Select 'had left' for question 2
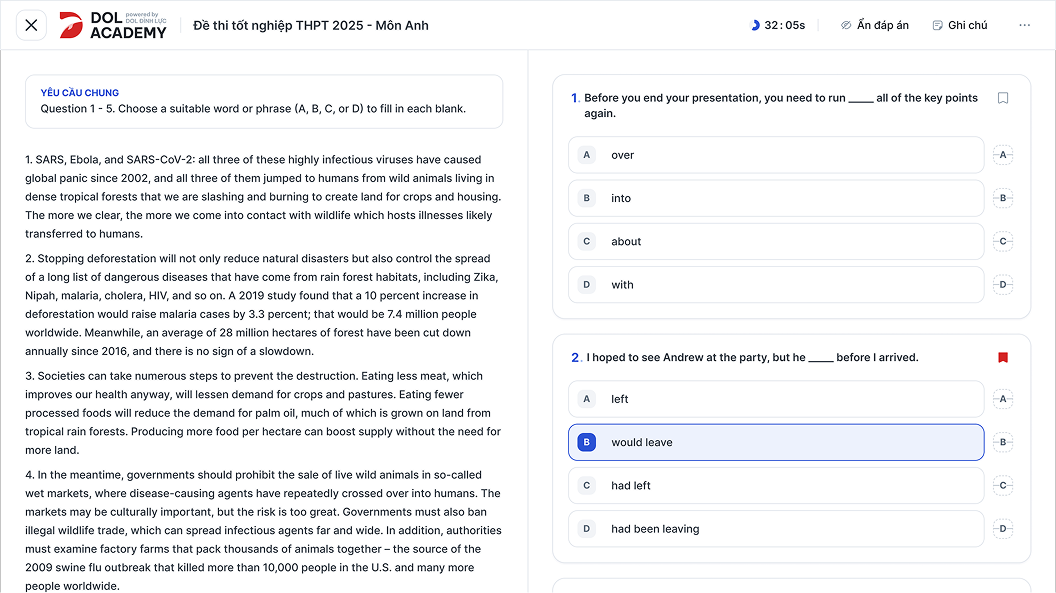Image resolution: width=1056 pixels, height=593 pixels. [776, 486]
